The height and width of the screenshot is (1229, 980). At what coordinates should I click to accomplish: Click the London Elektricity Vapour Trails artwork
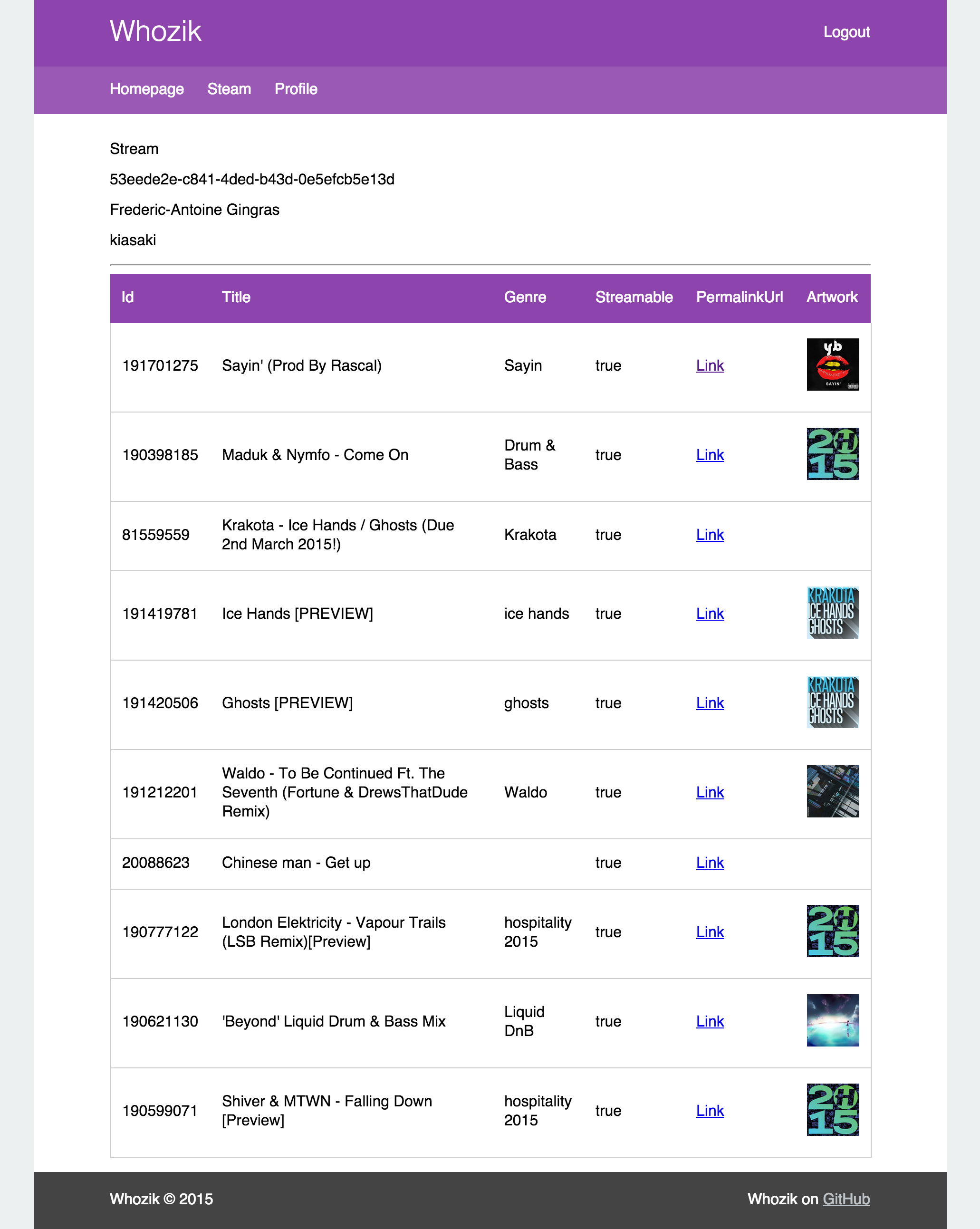tap(832, 931)
